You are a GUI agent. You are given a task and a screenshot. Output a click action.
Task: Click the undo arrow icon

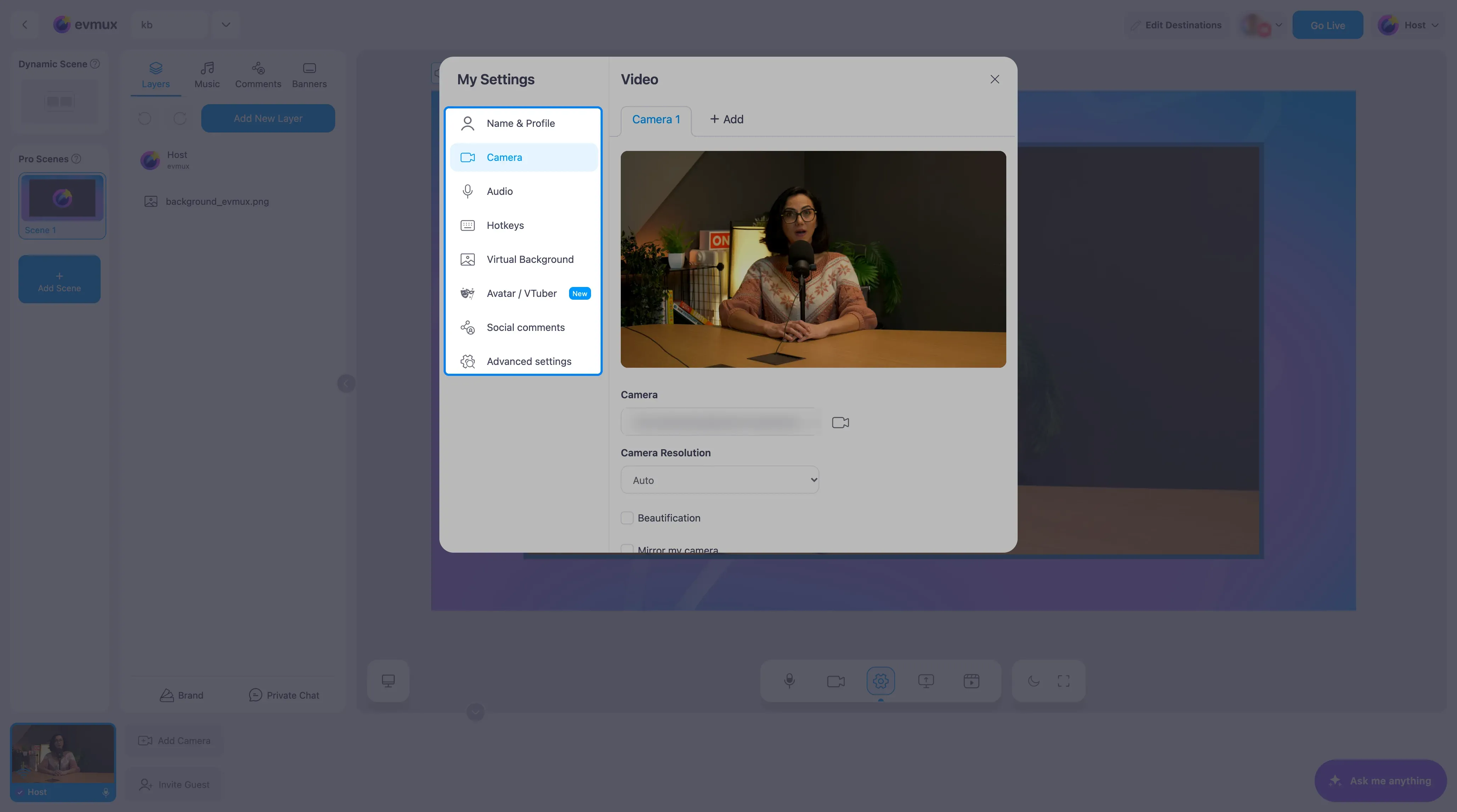144,118
